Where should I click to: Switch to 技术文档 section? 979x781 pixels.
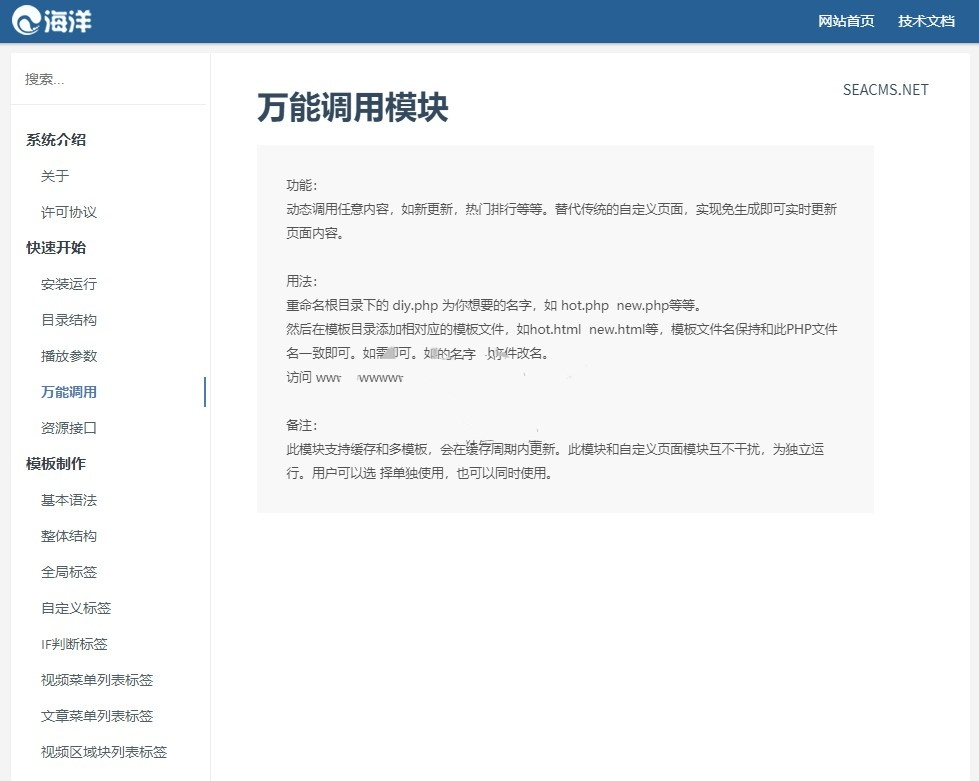click(926, 20)
